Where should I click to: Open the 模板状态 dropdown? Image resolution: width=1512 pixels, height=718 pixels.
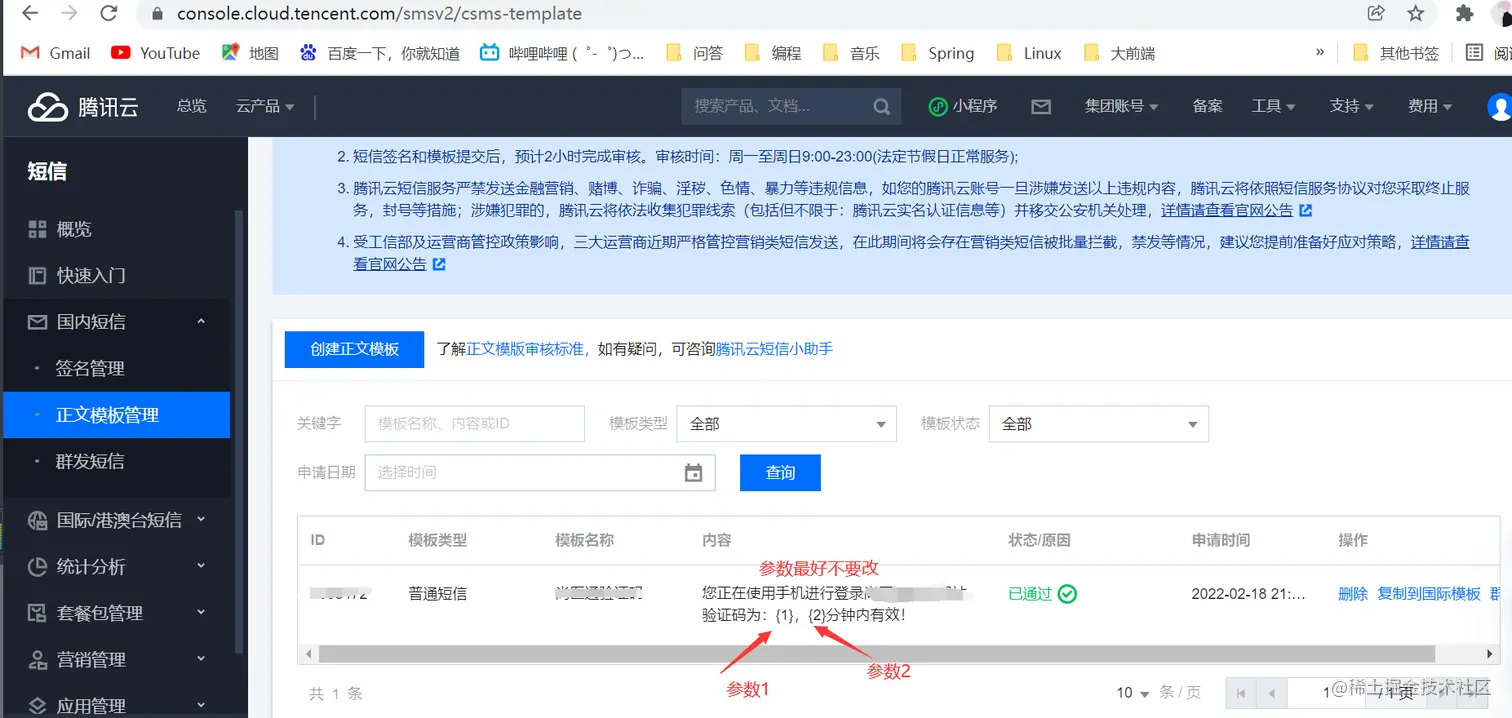[x=1099, y=424]
